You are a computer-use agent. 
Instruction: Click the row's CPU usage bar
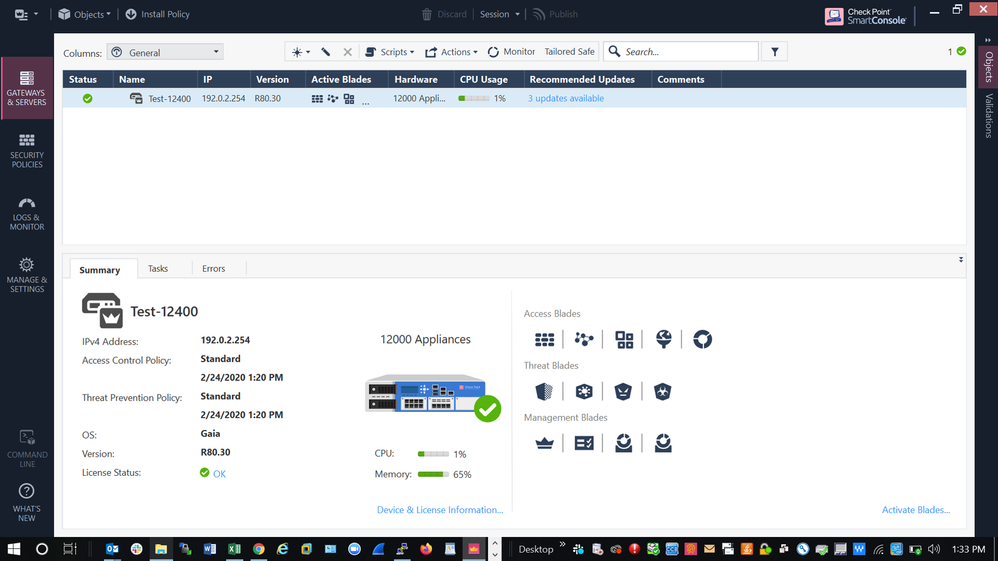474,99
